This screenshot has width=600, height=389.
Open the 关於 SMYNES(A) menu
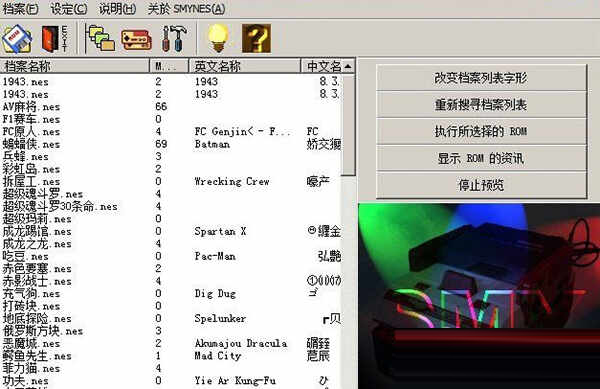(x=186, y=8)
